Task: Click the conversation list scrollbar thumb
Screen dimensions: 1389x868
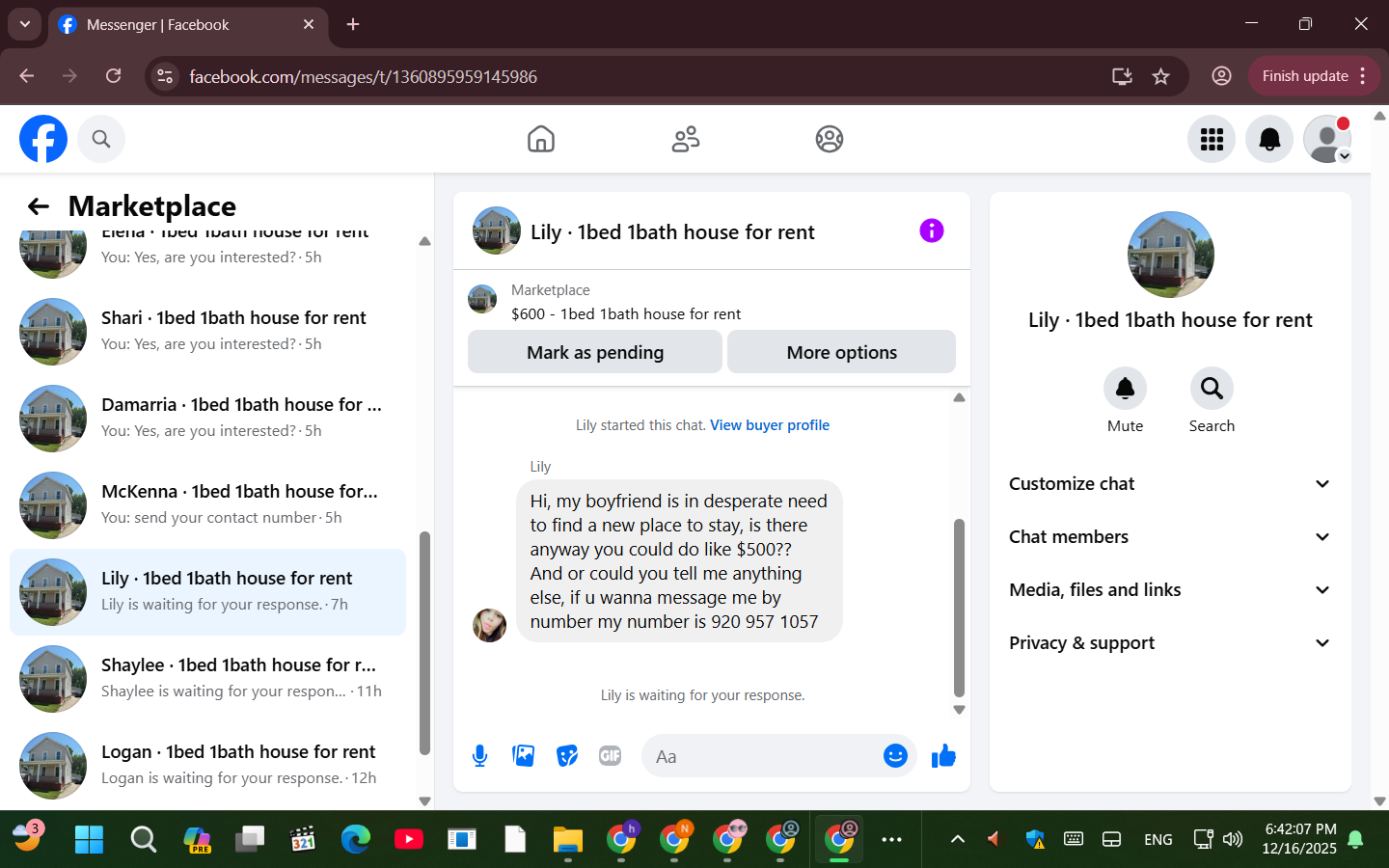Action: [x=424, y=643]
